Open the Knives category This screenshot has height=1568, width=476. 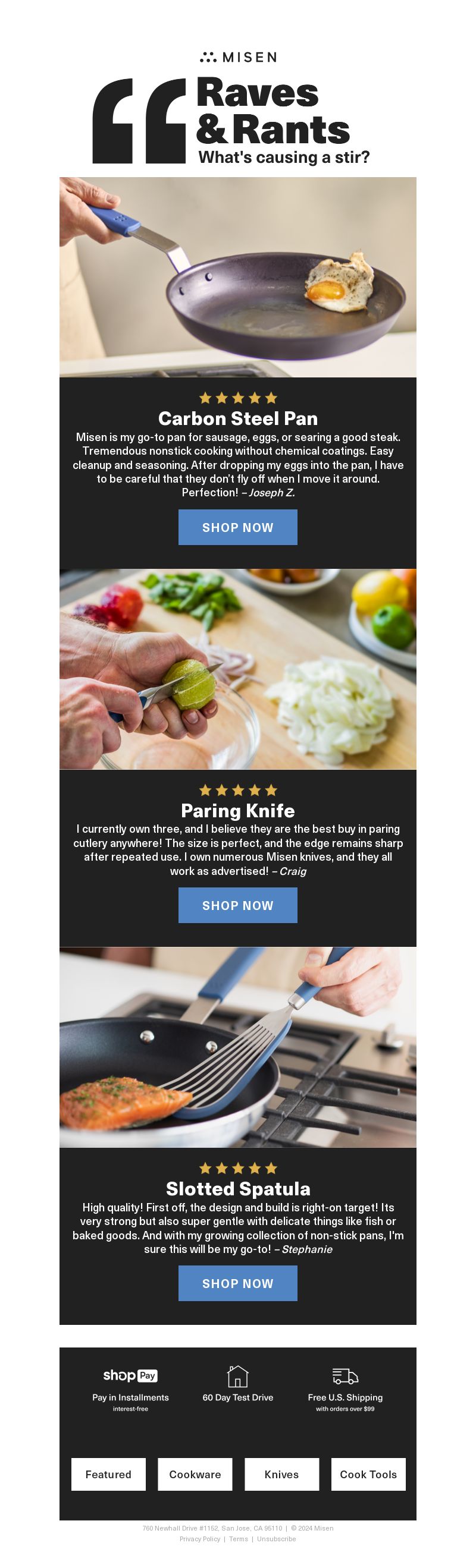(281, 1474)
